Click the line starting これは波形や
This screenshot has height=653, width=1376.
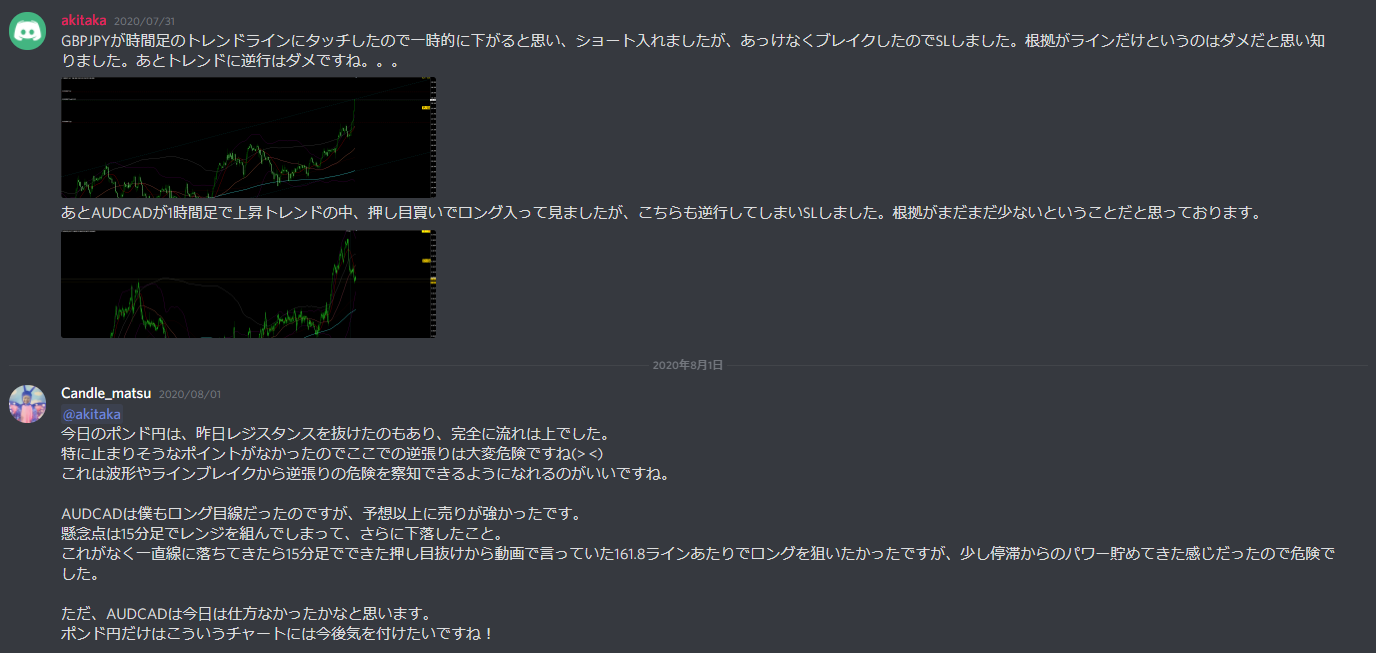tap(365, 474)
